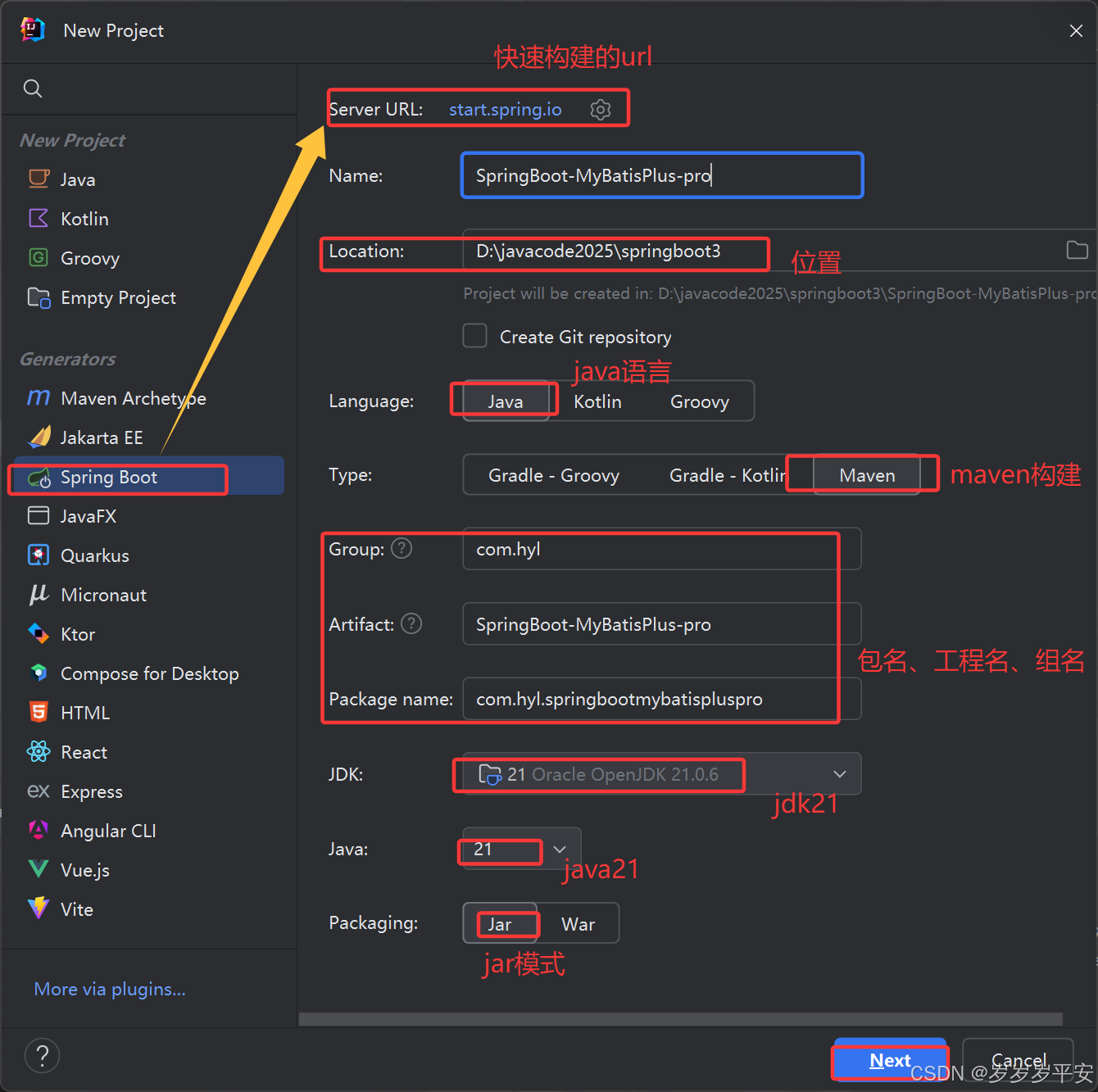
Task: Click the Java coffee cup icon
Action: (39, 179)
